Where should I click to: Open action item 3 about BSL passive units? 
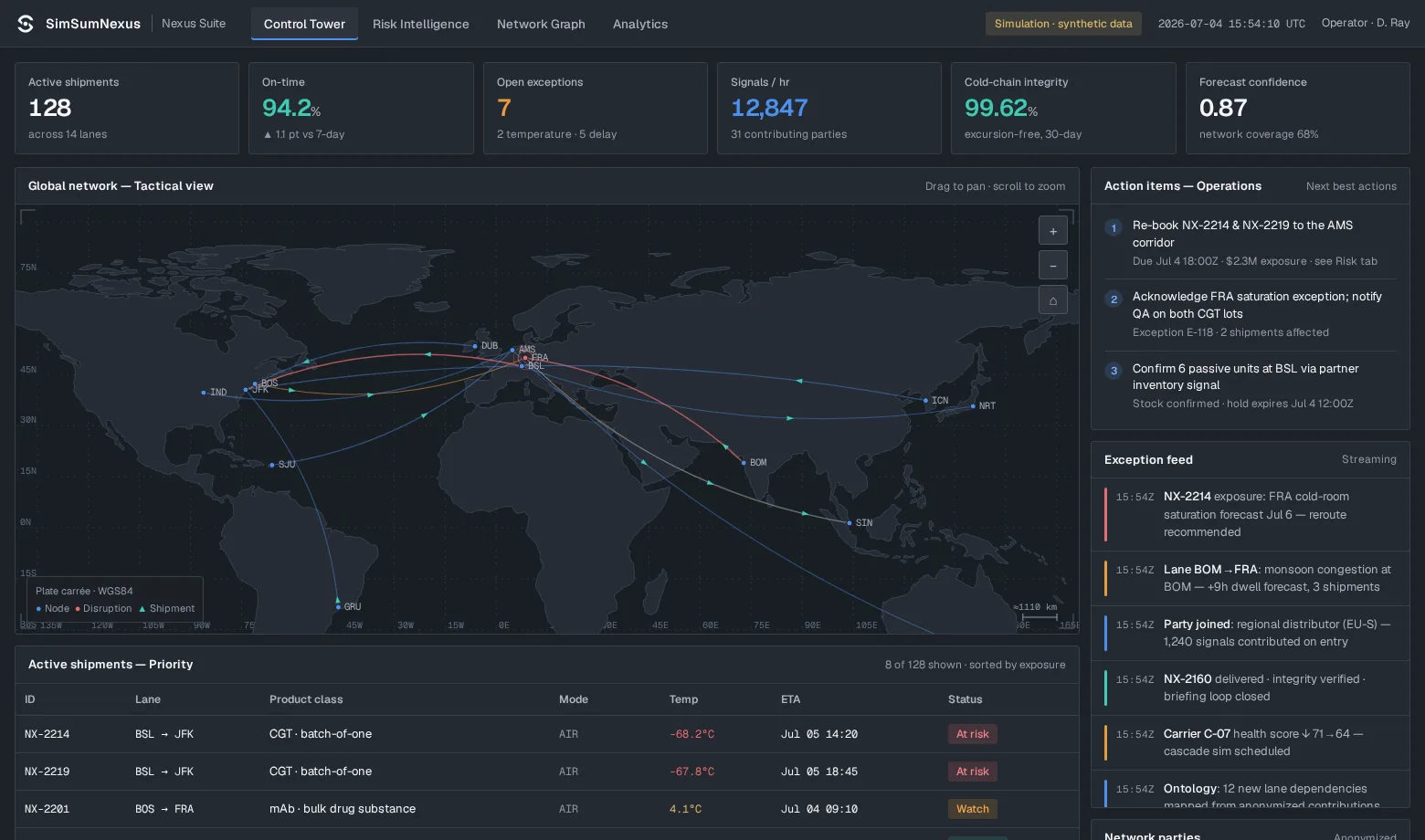coord(1251,385)
